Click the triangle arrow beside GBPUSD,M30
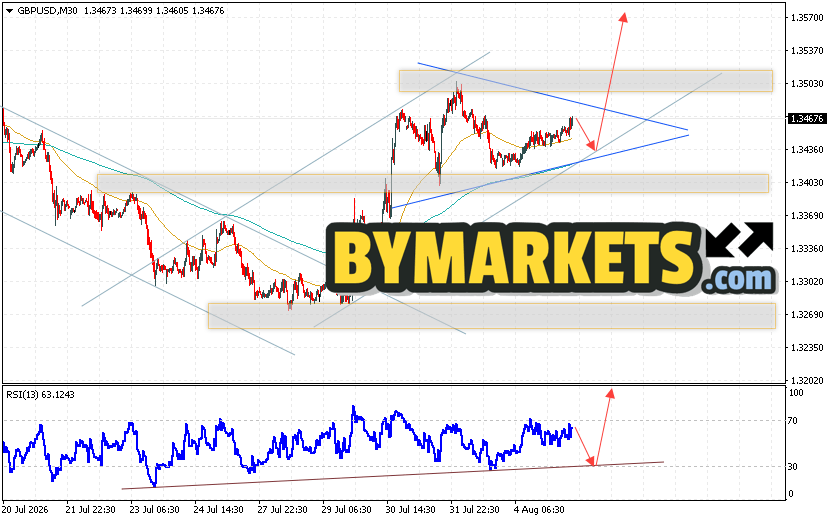 pyautogui.click(x=10, y=11)
